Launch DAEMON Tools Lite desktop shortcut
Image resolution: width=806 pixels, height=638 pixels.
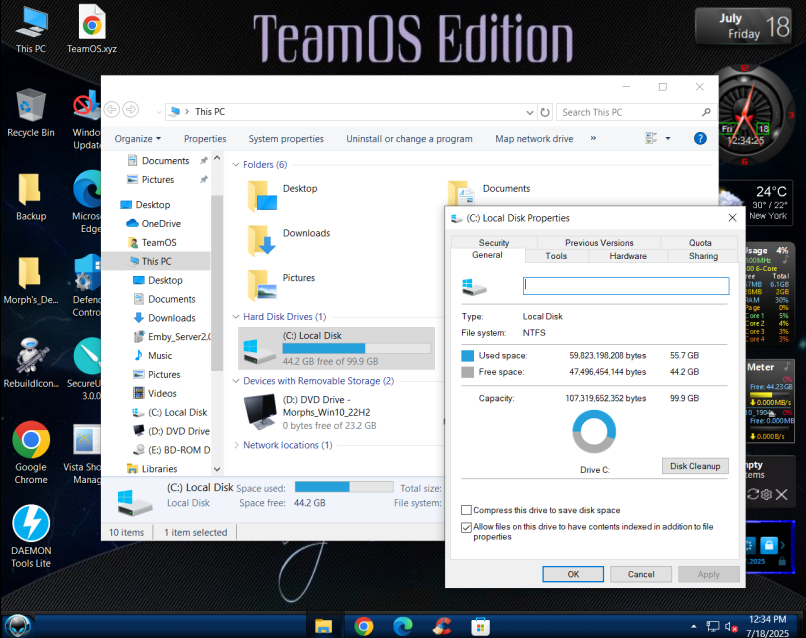31,536
